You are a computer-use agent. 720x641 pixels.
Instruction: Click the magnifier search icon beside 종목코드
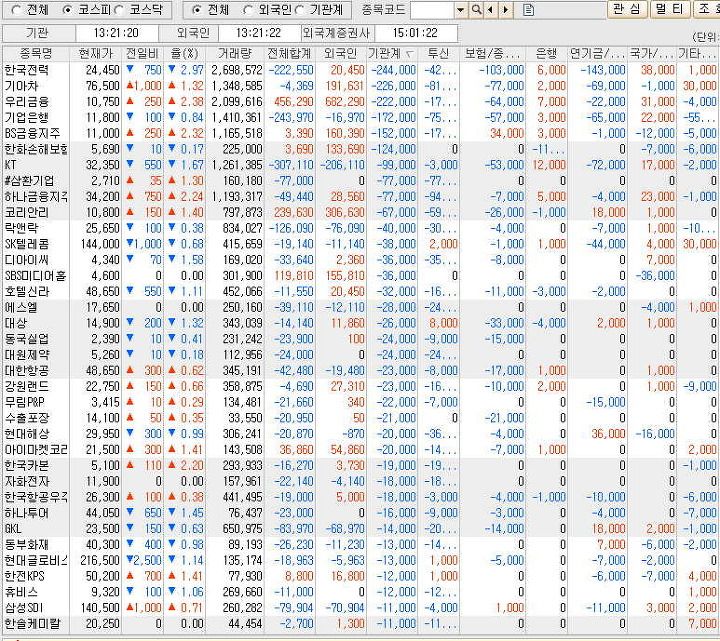pyautogui.click(x=477, y=10)
